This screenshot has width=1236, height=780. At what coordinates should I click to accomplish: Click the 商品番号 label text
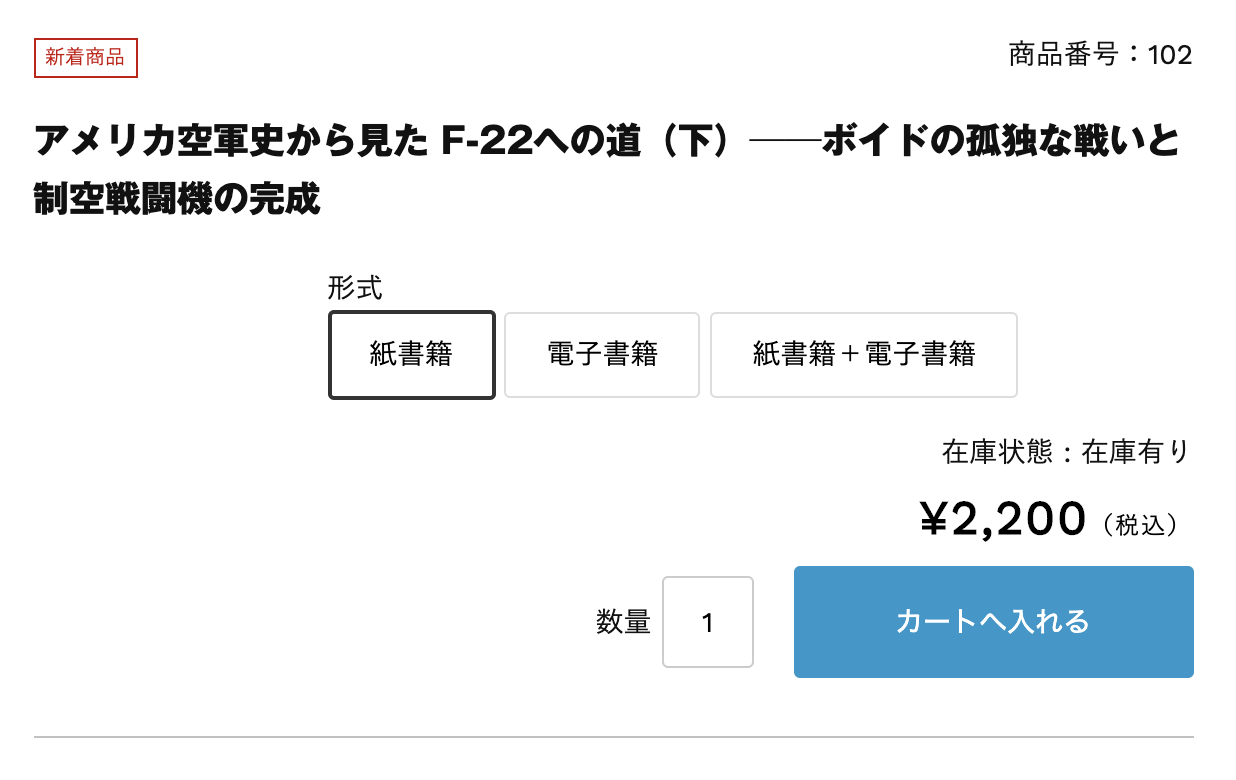tap(1063, 55)
